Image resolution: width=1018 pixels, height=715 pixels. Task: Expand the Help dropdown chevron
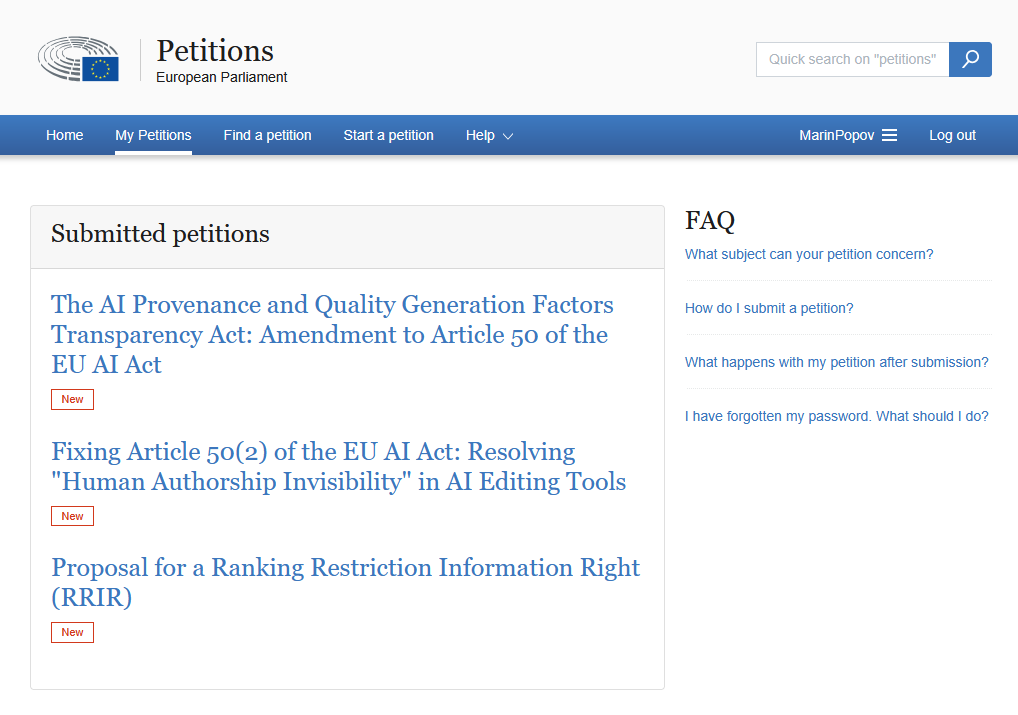pos(508,136)
